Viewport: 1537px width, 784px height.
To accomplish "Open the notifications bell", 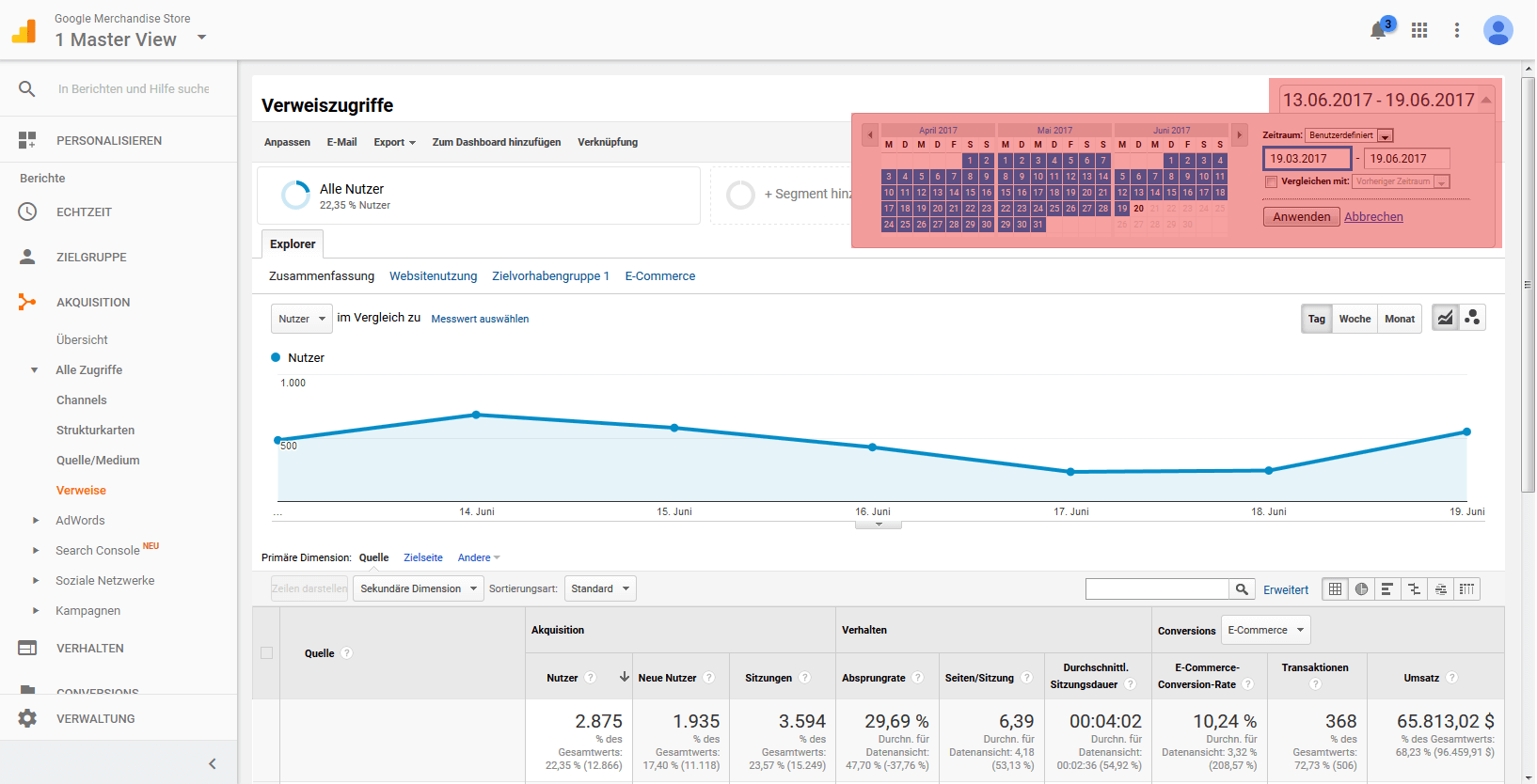I will [1378, 30].
